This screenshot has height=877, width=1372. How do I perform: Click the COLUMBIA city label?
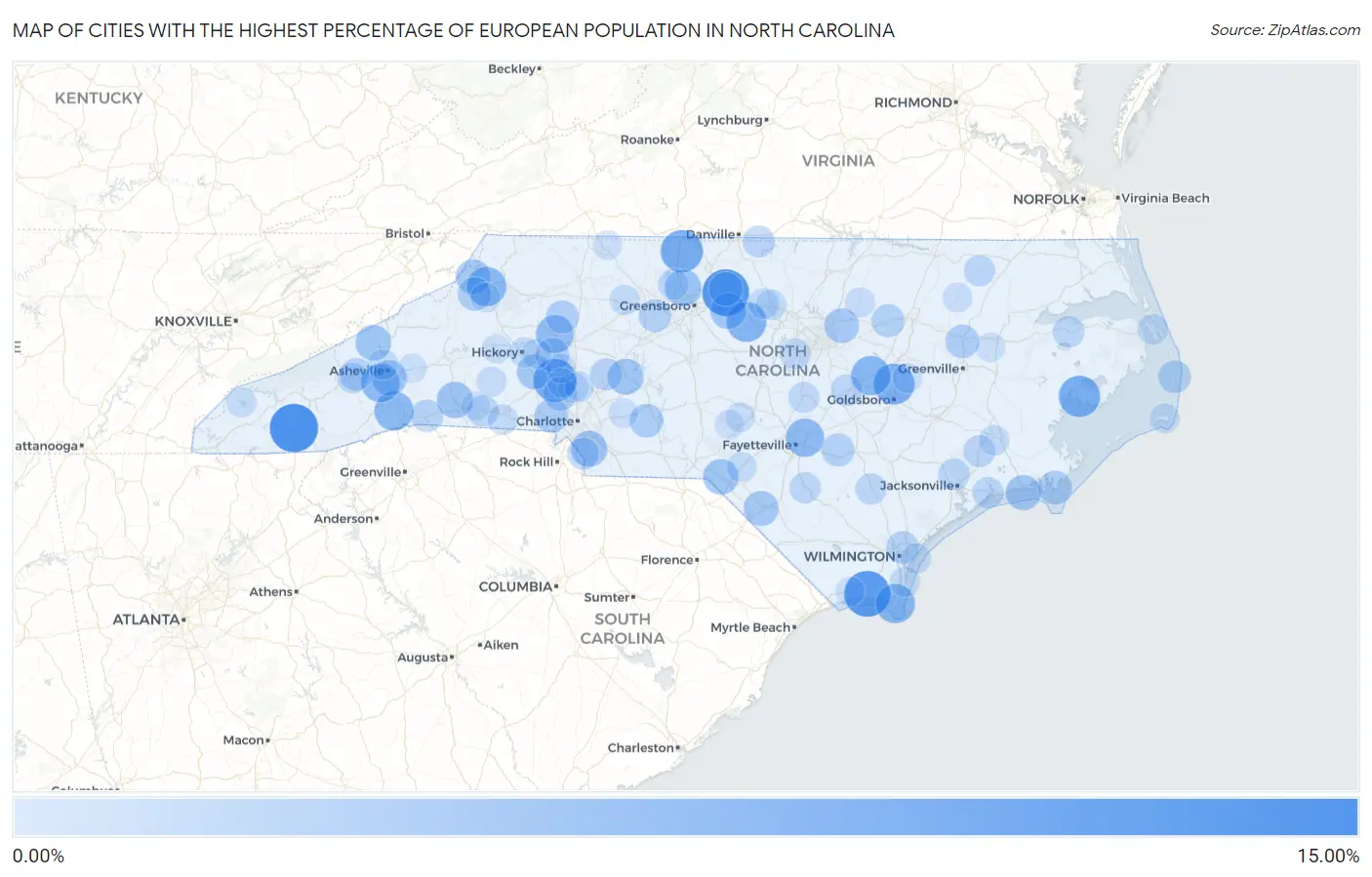coord(517,586)
